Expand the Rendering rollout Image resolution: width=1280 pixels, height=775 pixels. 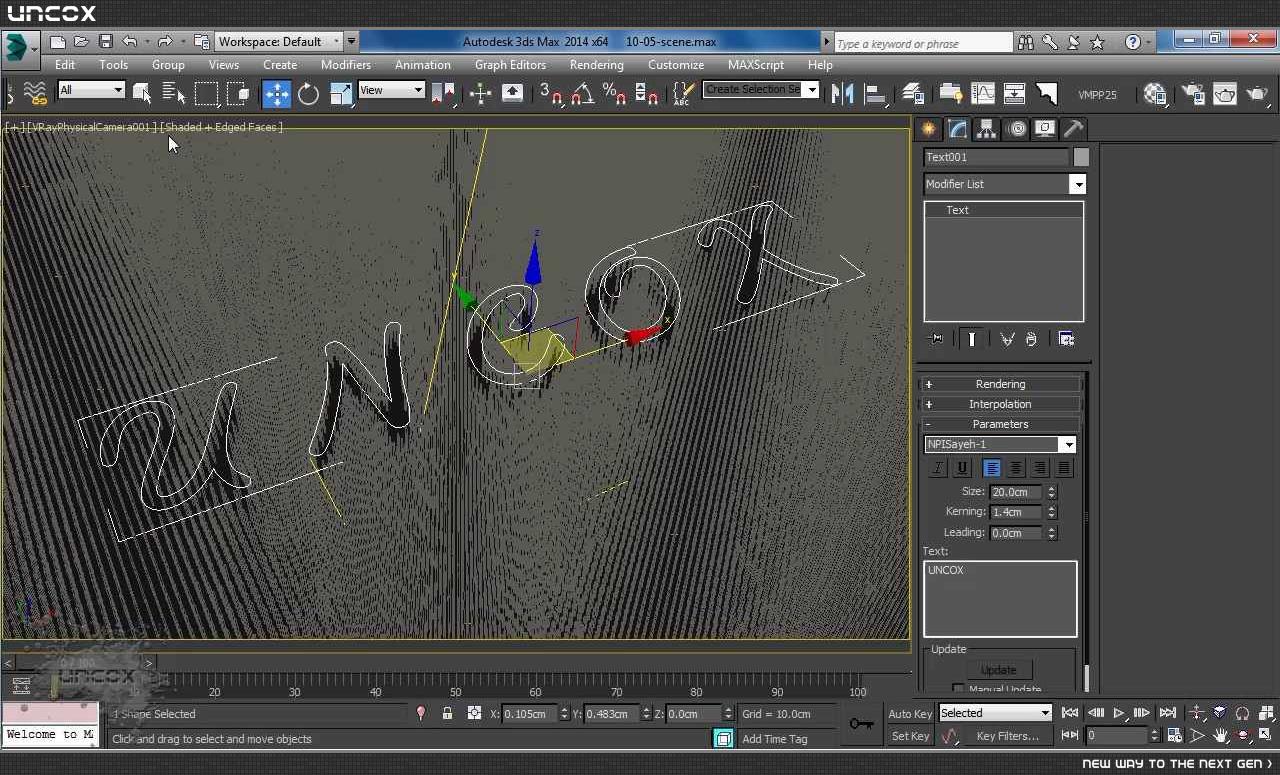pyautogui.click(x=1000, y=384)
